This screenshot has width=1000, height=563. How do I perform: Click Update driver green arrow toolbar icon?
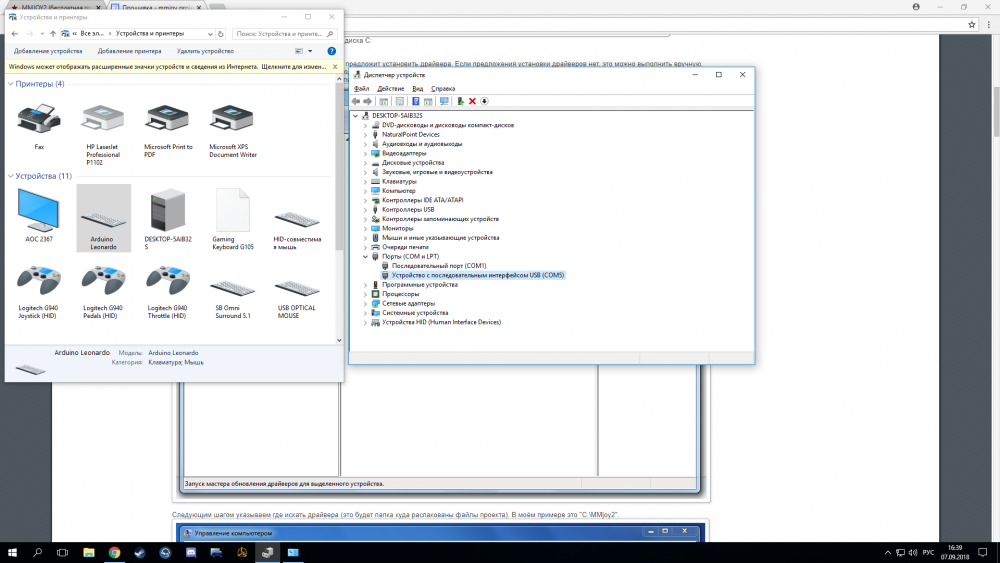pos(460,101)
